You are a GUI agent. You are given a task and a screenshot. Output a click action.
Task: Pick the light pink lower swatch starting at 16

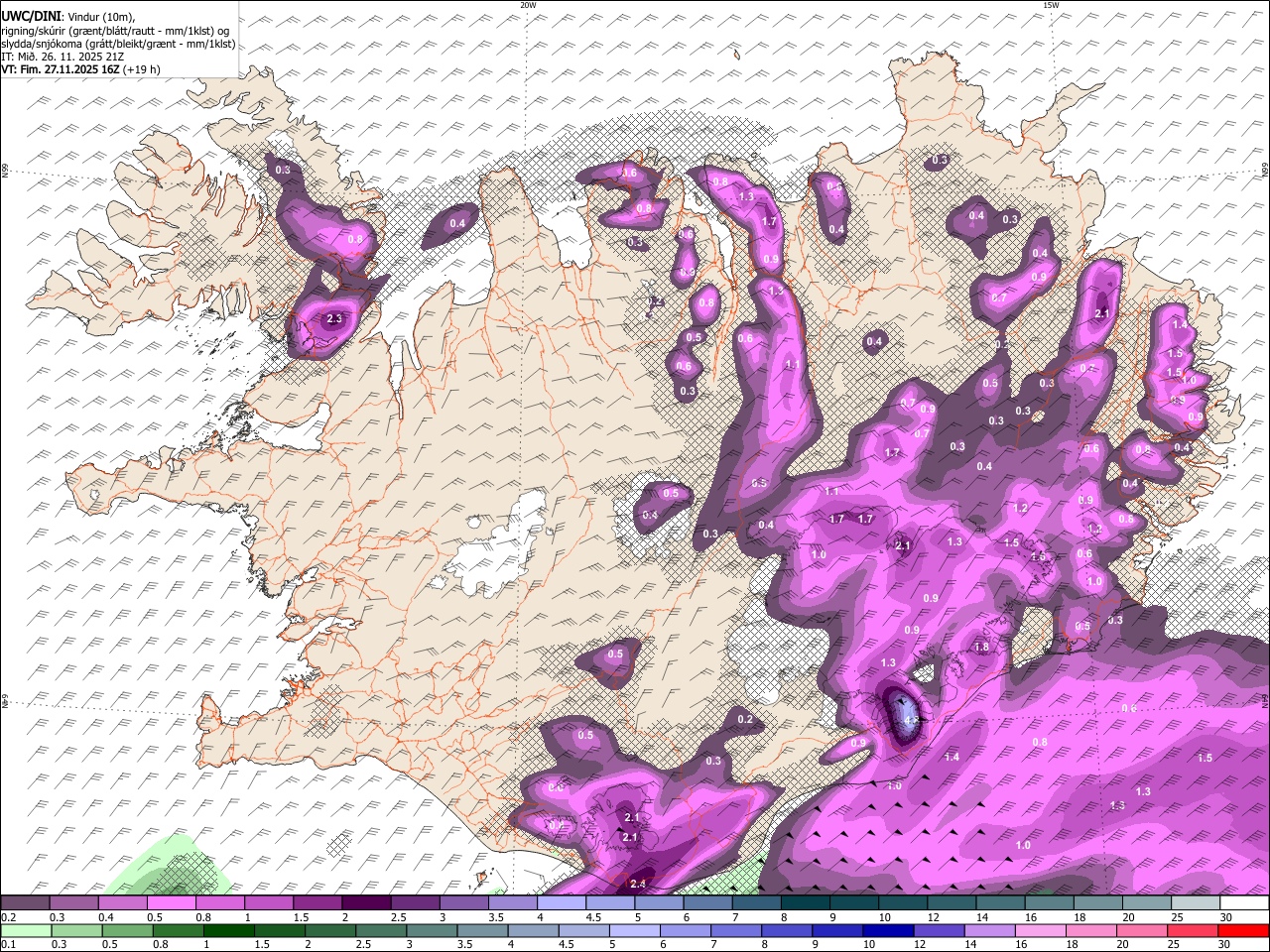pos(1039,931)
